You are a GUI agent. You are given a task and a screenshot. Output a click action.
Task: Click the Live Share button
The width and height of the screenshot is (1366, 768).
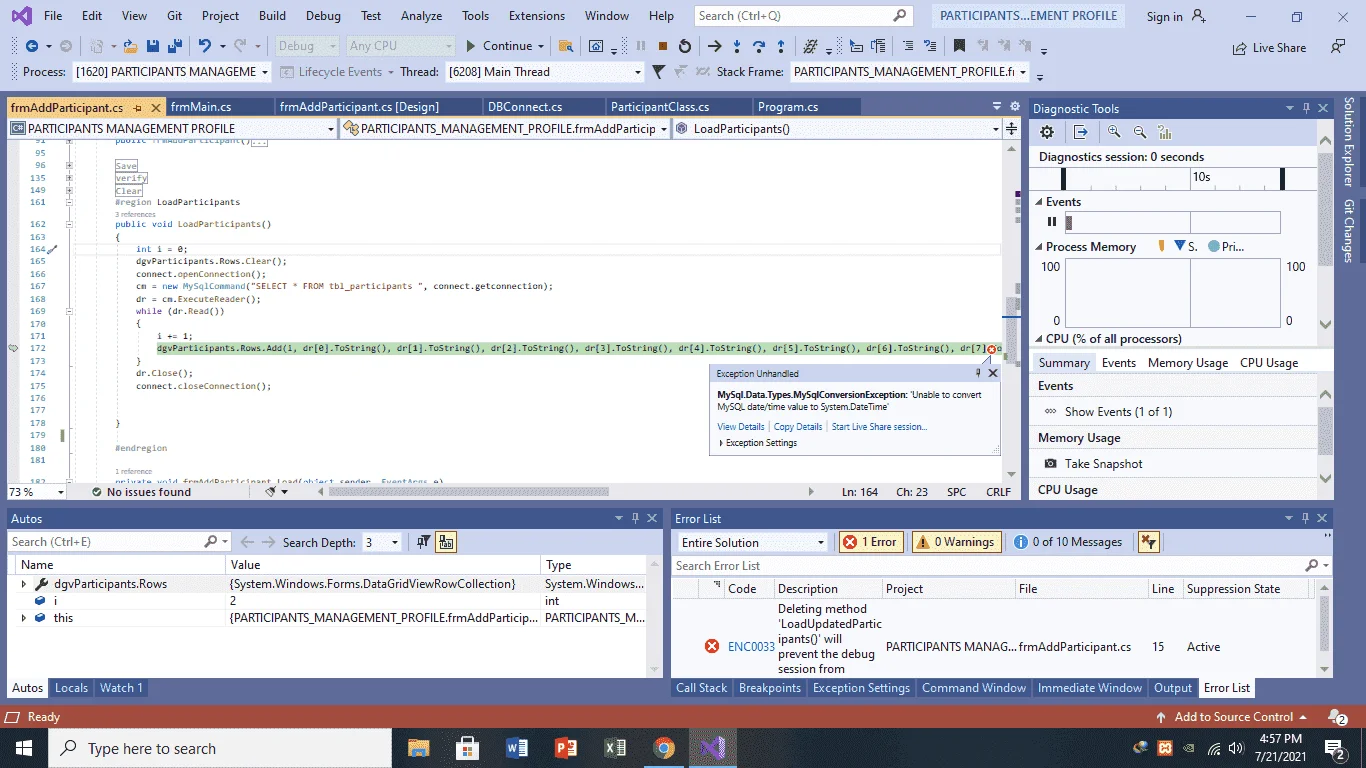pyautogui.click(x=1270, y=47)
